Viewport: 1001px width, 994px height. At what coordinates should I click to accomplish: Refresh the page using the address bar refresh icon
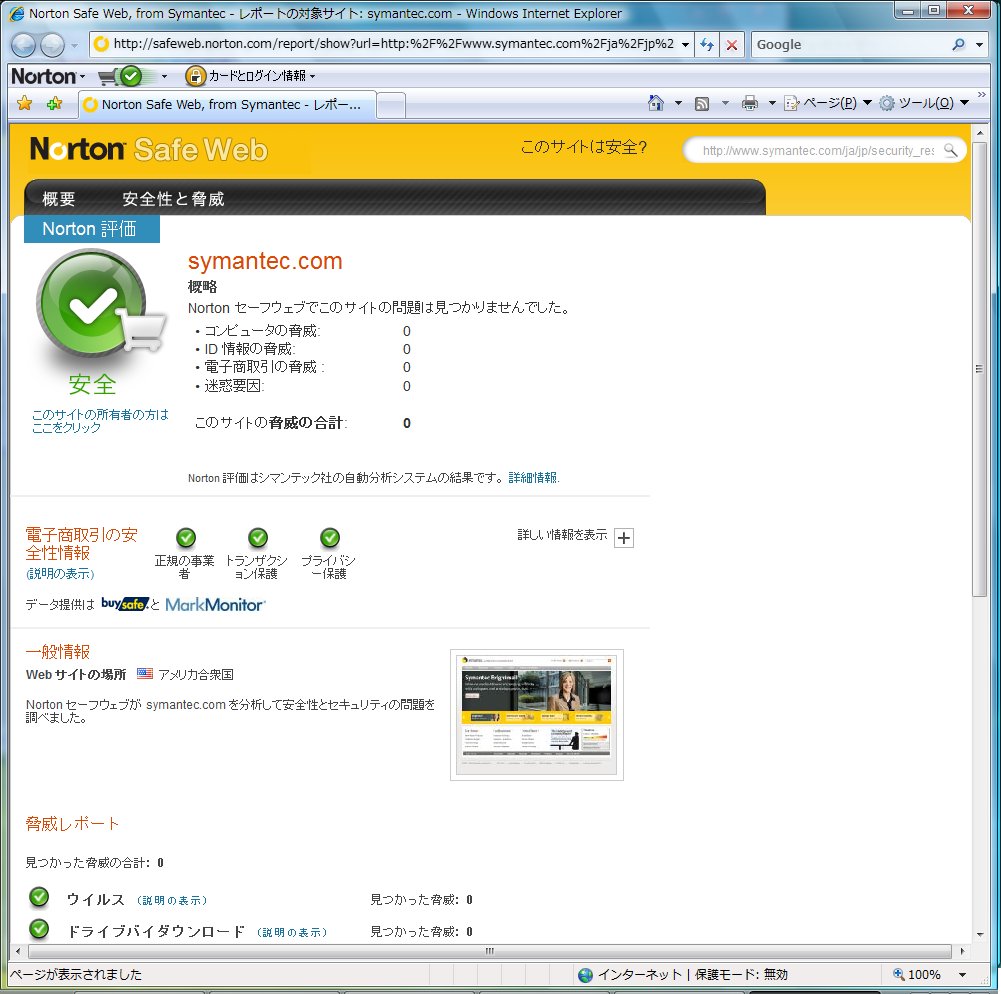[707, 45]
